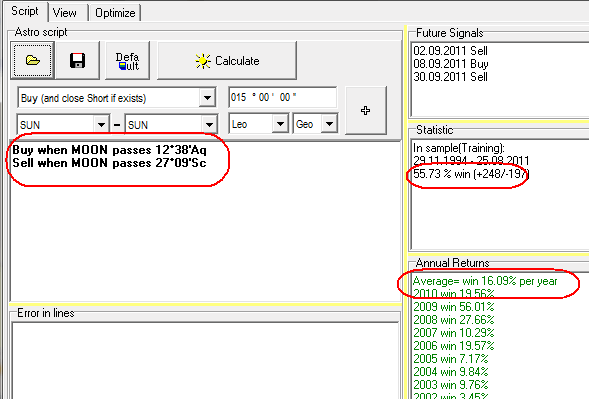Switch to the Optimize tab
Screen dimensions: 589x399
115,13
